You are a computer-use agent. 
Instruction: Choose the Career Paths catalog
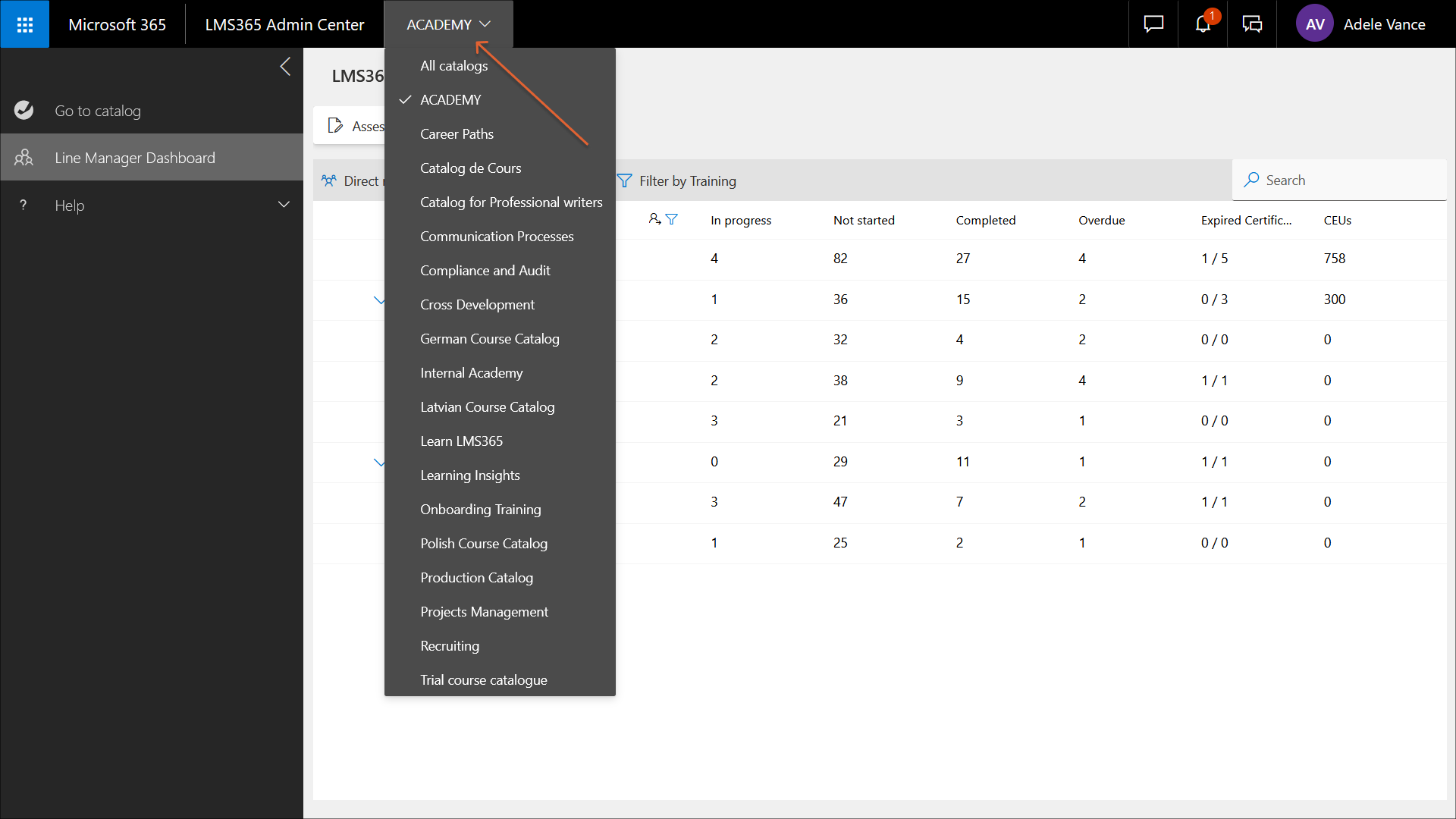[457, 134]
